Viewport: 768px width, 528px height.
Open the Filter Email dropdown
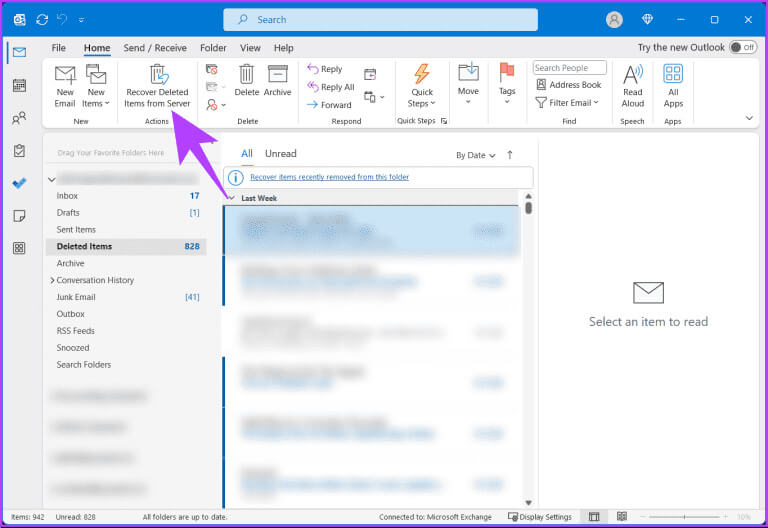click(x=567, y=102)
